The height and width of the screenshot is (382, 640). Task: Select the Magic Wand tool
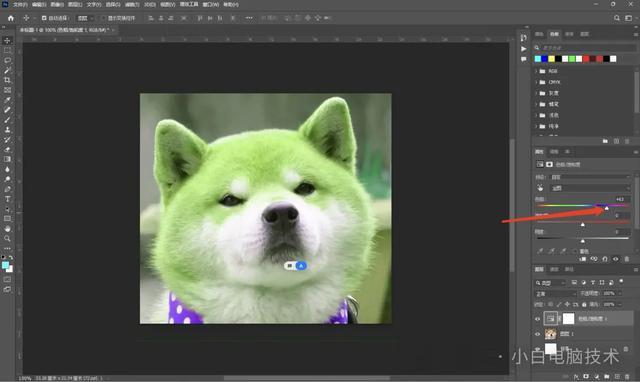7,70
